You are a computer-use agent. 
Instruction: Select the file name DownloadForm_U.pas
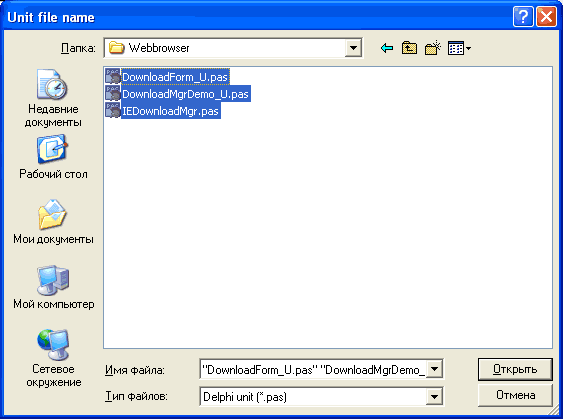(175, 77)
